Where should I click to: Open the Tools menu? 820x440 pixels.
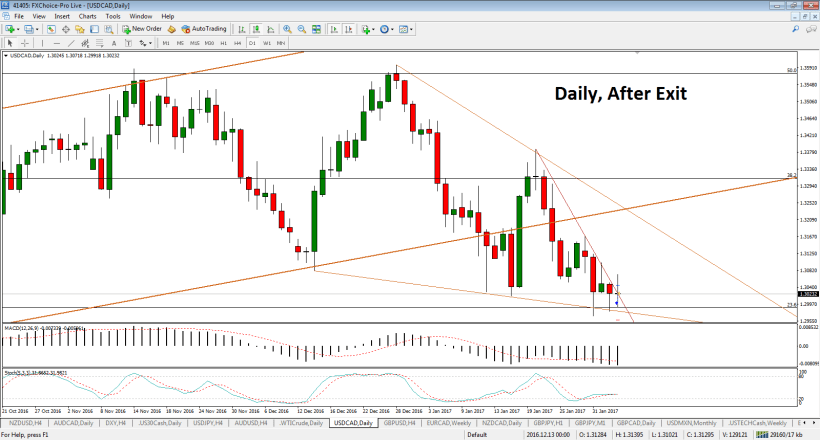click(x=112, y=16)
